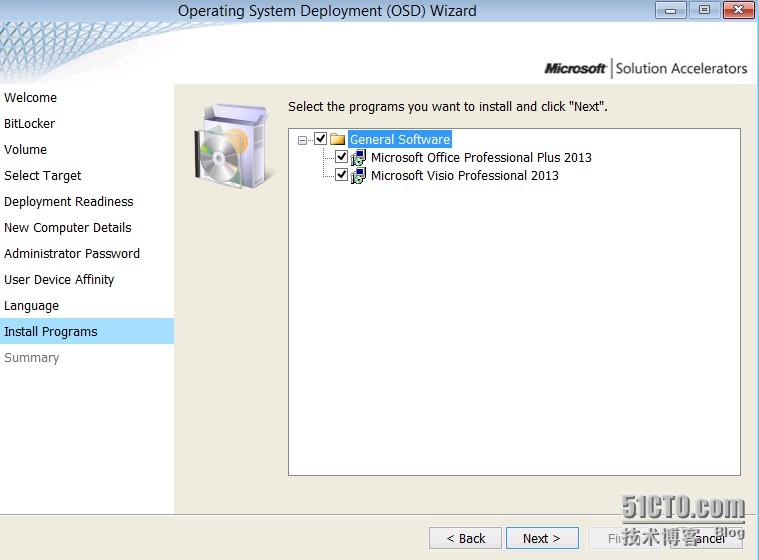Screen dimensions: 759x560
Task: Minimize the OSD Wizard window
Action: [670, 10]
